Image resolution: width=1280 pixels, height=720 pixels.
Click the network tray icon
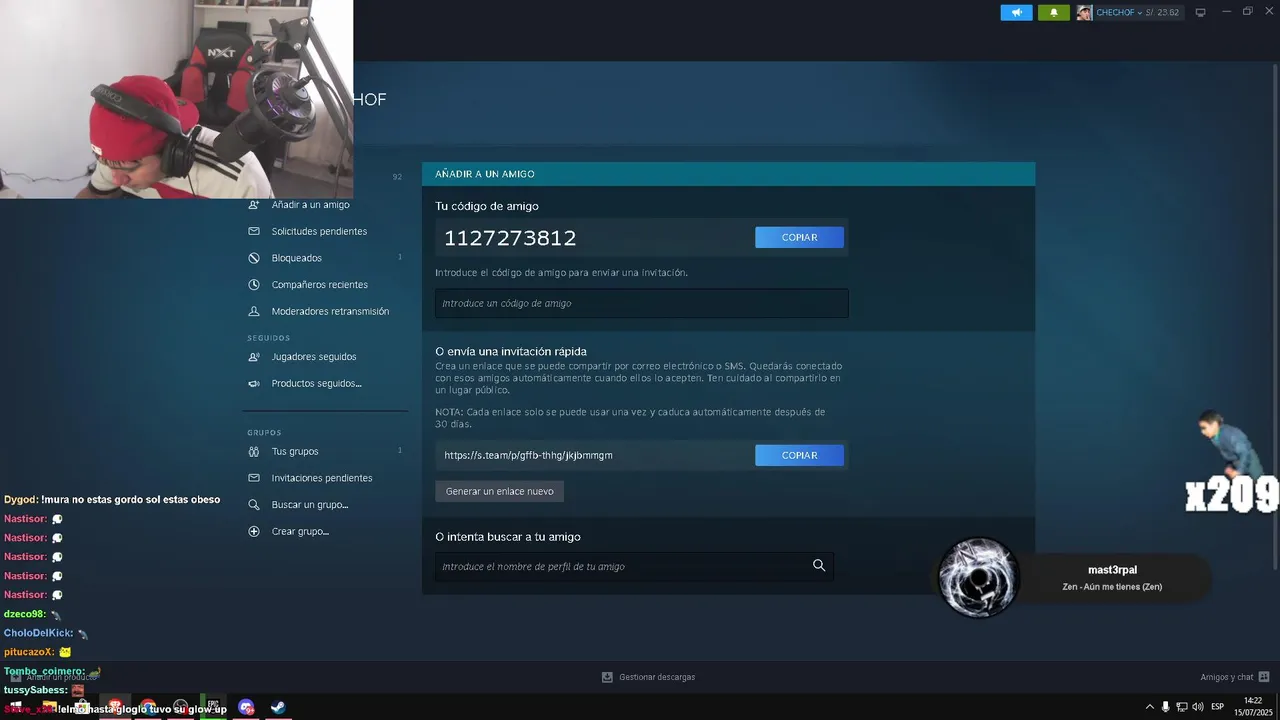[1182, 707]
